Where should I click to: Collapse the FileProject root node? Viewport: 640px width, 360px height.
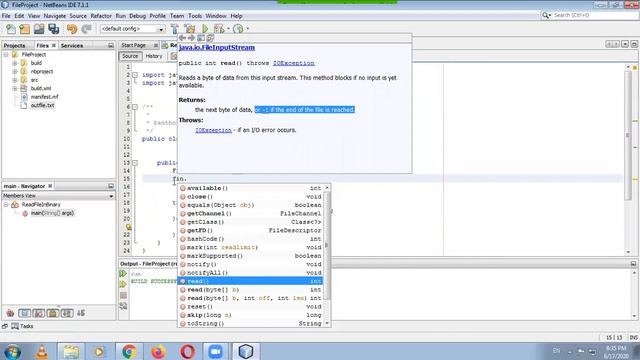pyautogui.click(x=6, y=54)
